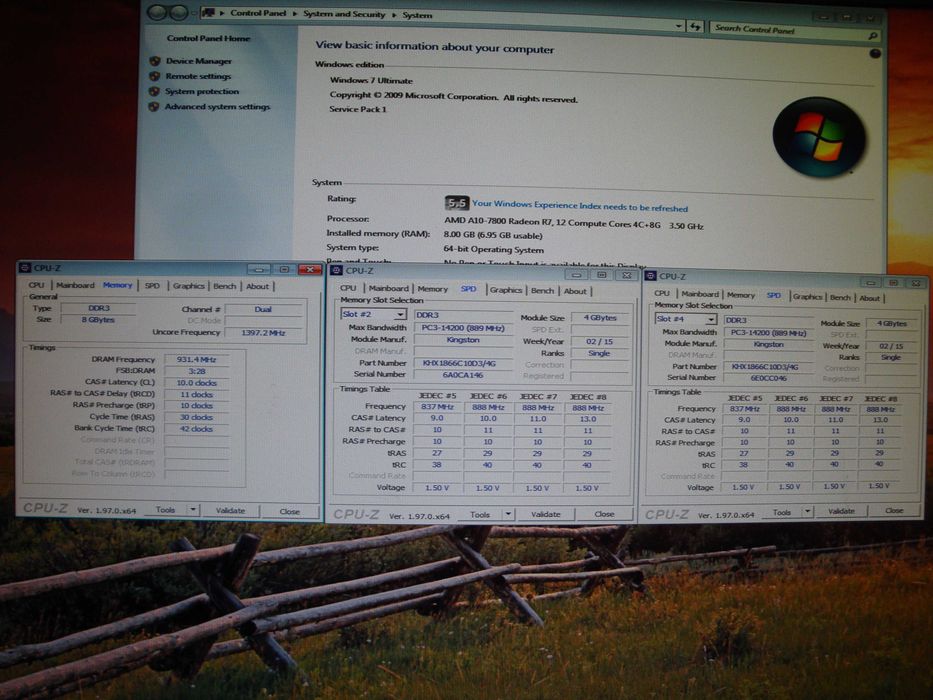Open Memory tab in middle CPU-Z window
The image size is (933, 700).
pyautogui.click(x=433, y=289)
